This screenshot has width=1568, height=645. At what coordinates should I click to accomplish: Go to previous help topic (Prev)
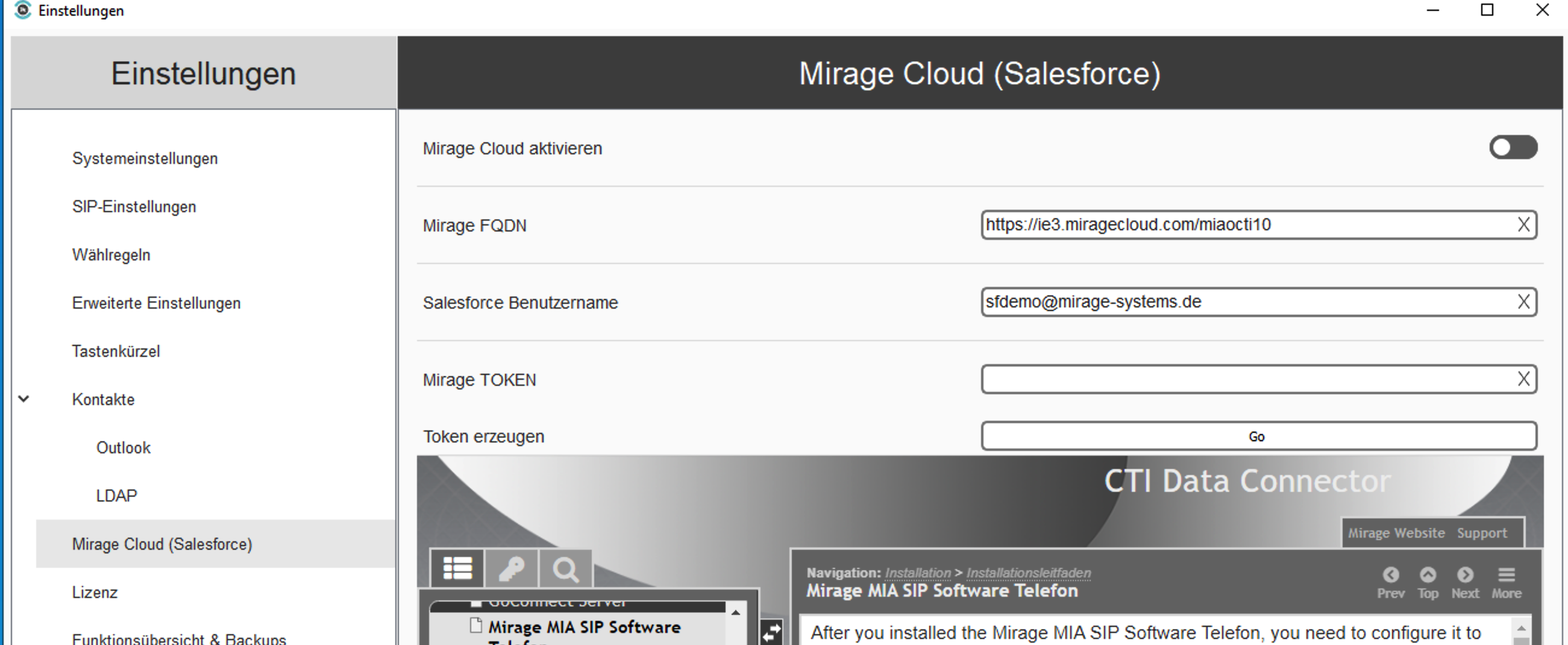click(x=1390, y=583)
